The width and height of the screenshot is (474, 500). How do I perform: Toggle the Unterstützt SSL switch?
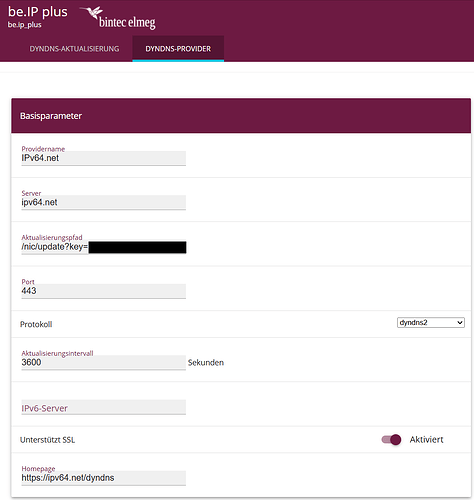click(x=391, y=440)
